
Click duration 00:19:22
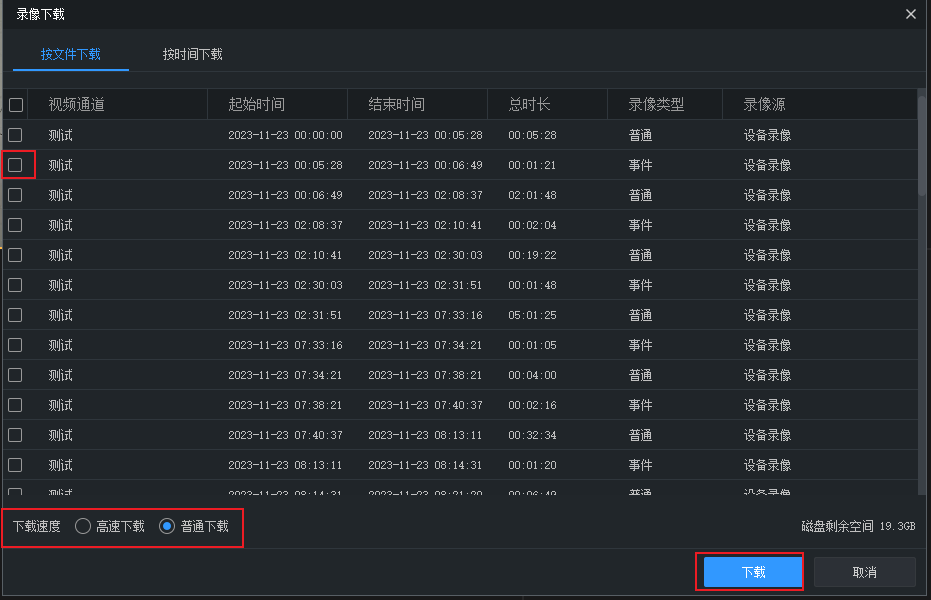(533, 255)
